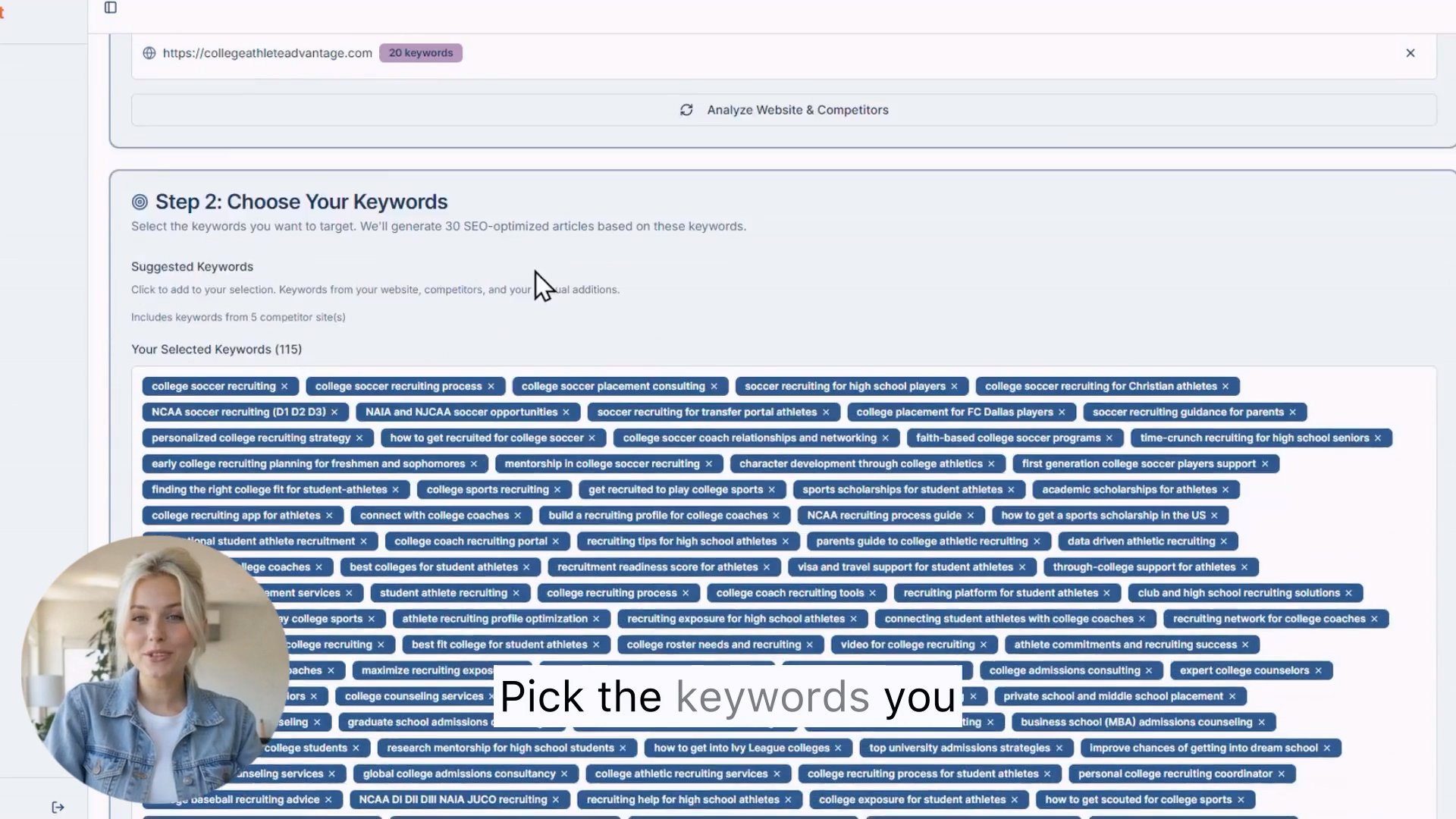The image size is (1456, 819).
Task: Click the refresh icon in Analyze button
Action: coord(686,110)
